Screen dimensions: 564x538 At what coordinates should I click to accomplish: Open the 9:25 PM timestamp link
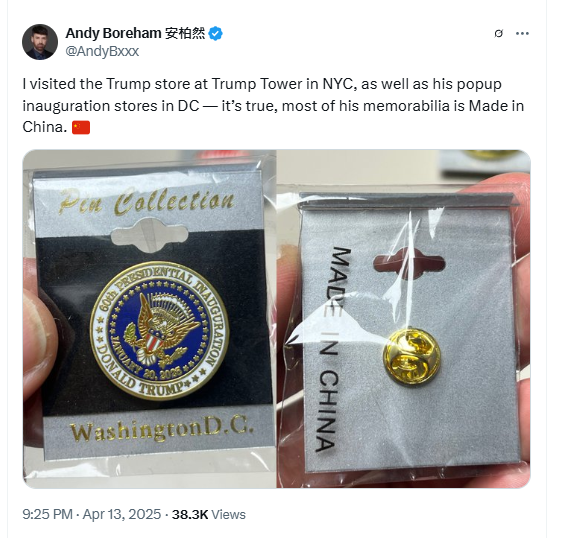click(47, 515)
